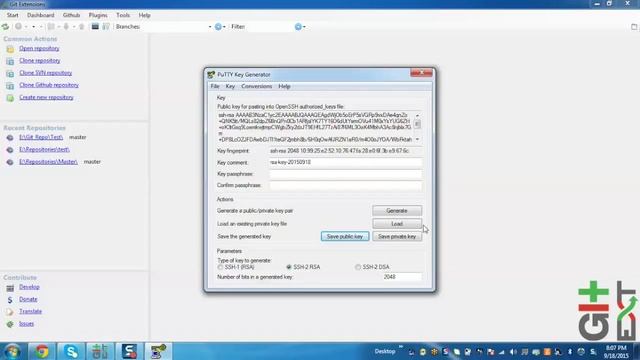Screen dimensions: 640x360
Task: Select the SSH-1 (RSA) radio button
Action: pyautogui.click(x=220, y=267)
